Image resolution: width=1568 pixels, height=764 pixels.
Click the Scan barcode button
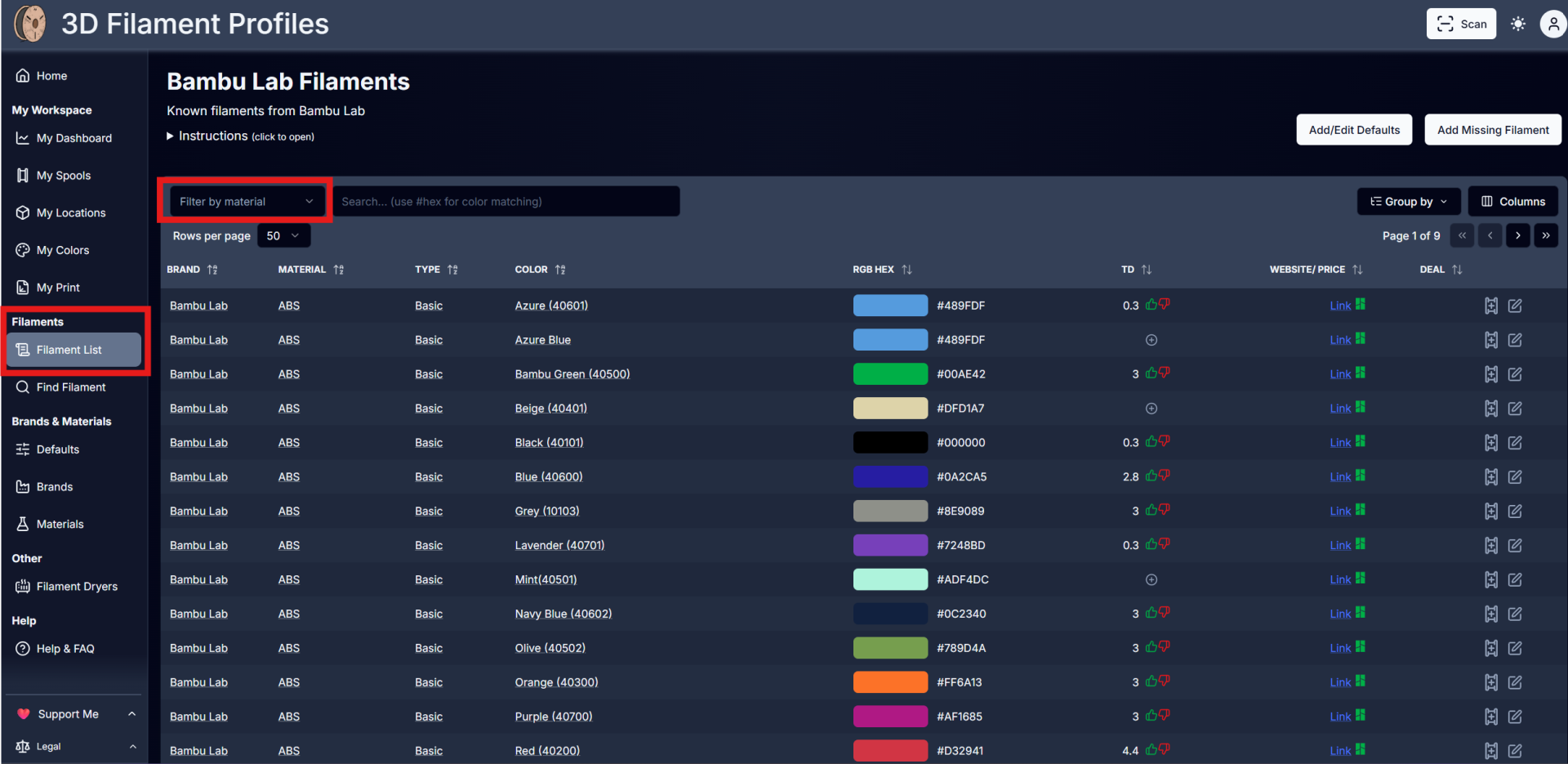pos(1461,24)
